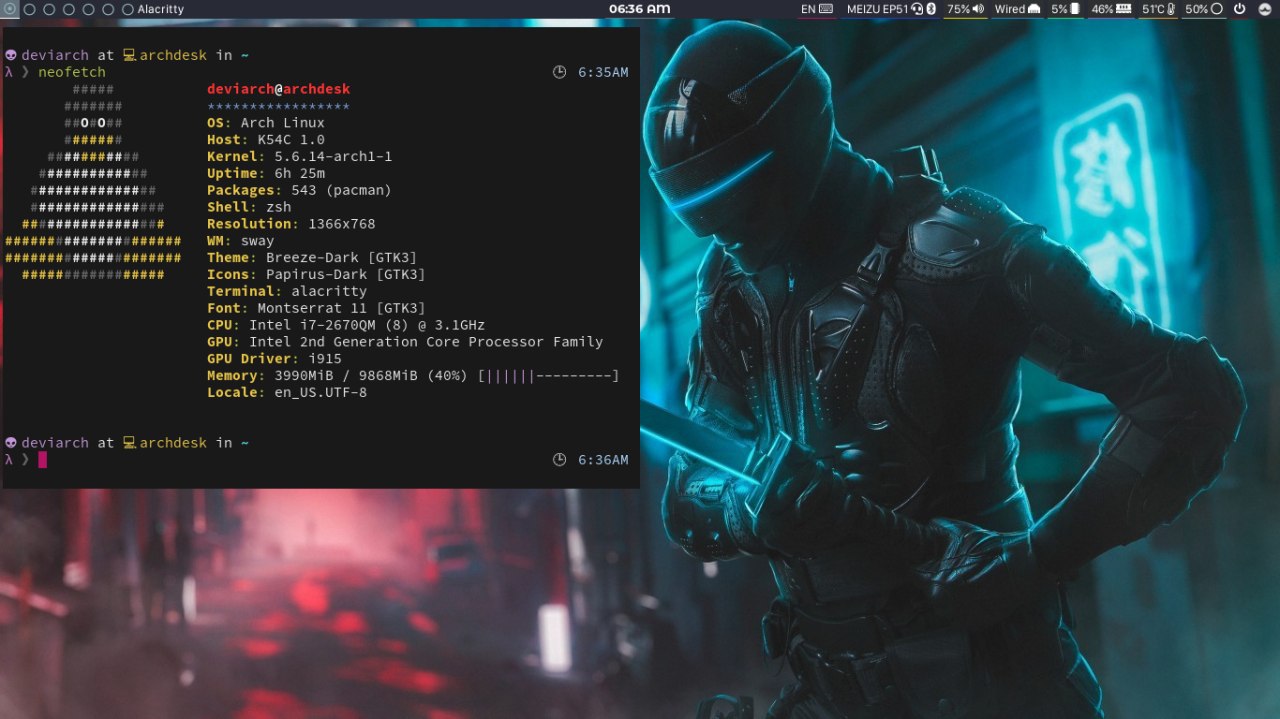Screen dimensions: 1280x719
Task: Click the Theme: Breeze-Dark [GTK3] line
Action: click(312, 258)
